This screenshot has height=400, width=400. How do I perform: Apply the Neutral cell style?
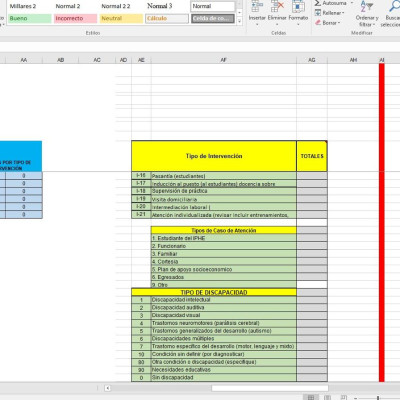click(x=121, y=18)
